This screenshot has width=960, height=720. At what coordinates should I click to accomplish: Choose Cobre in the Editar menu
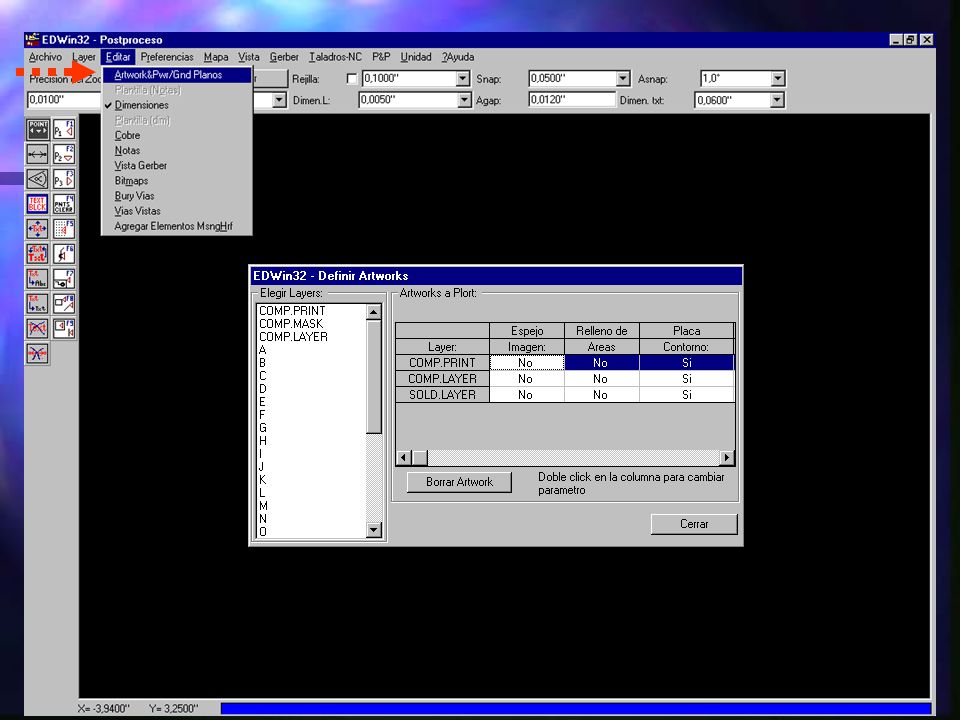177,135
